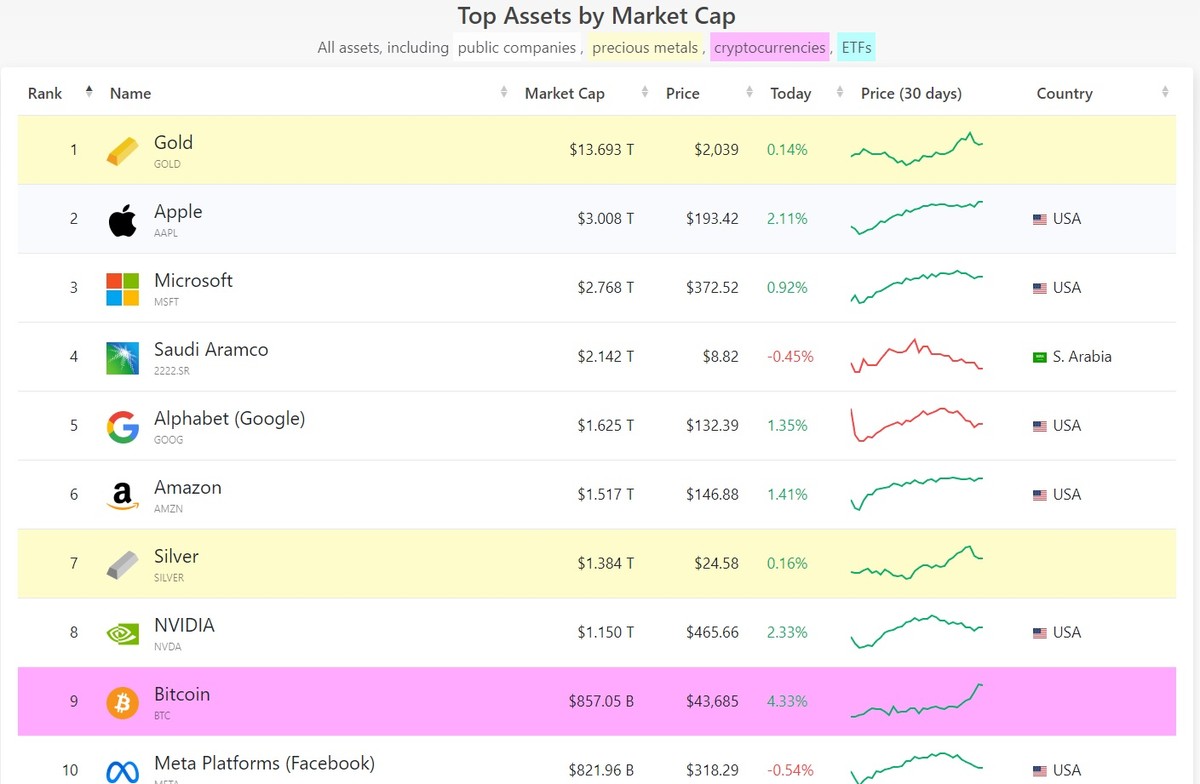Toggle the precious metals filter
The width and height of the screenshot is (1200, 784).
645,47
